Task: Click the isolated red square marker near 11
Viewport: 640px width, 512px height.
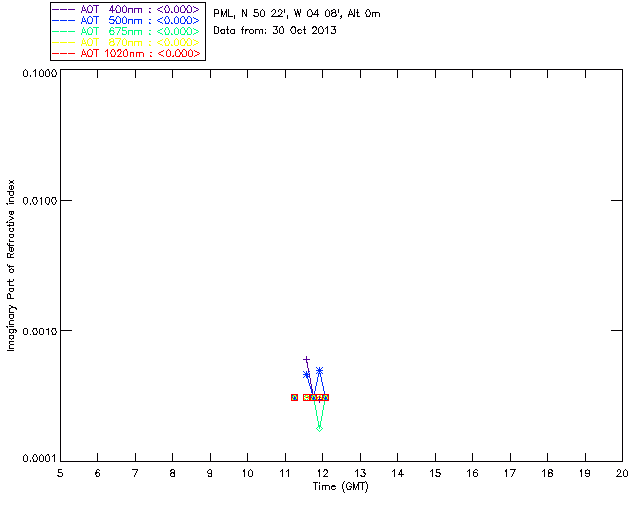Action: (x=294, y=397)
